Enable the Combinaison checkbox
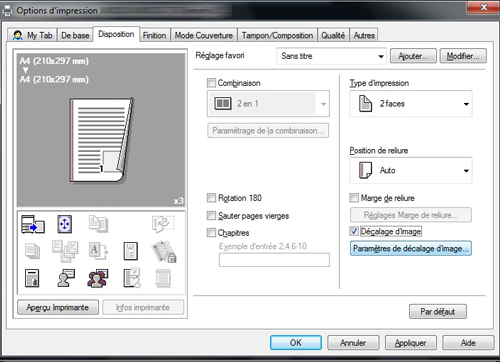Image resolution: width=500 pixels, height=362 pixels. pos(211,83)
